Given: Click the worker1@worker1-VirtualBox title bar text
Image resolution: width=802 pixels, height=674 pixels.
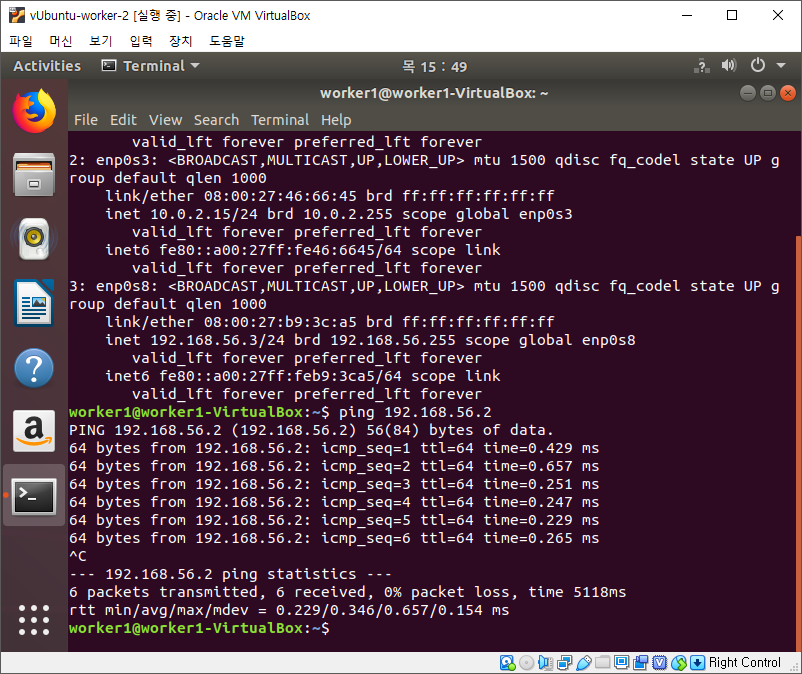Looking at the screenshot, I should 434,93.
